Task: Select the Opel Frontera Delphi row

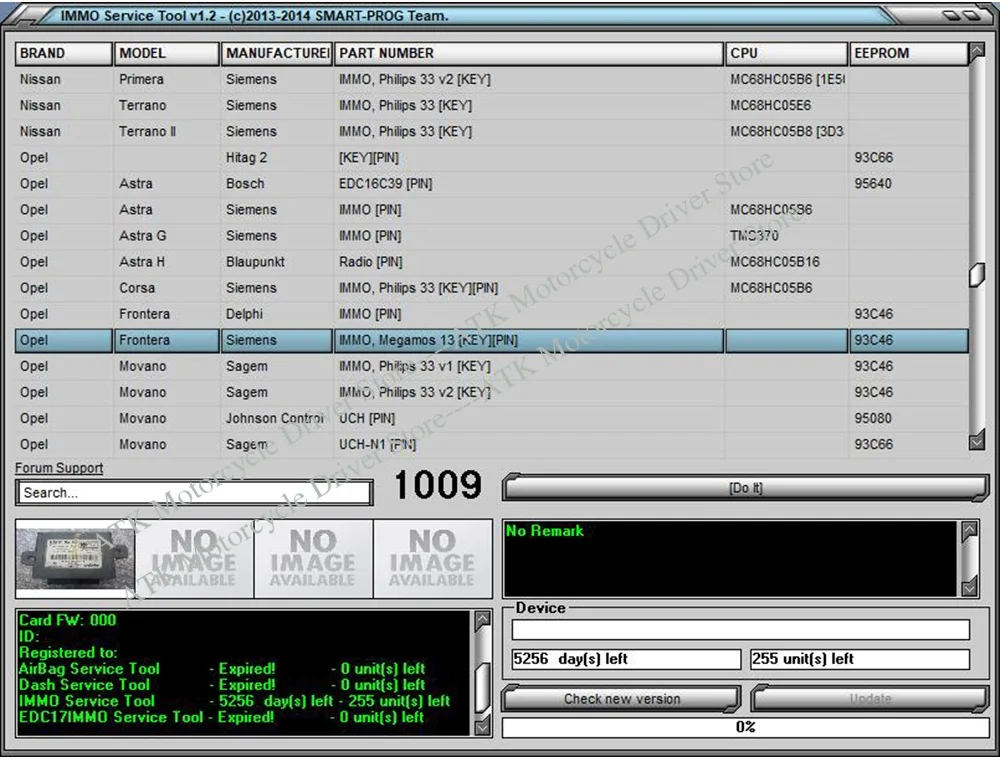Action: 491,314
